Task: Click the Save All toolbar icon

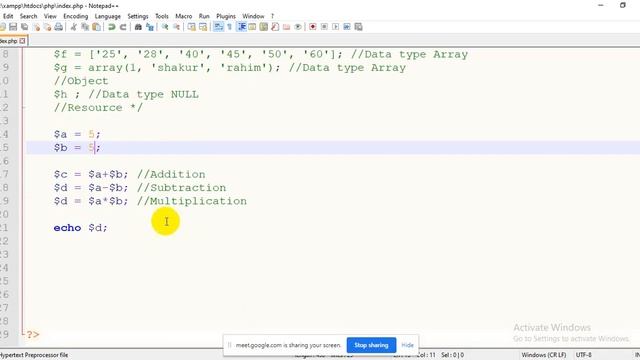Action: coord(24,27)
